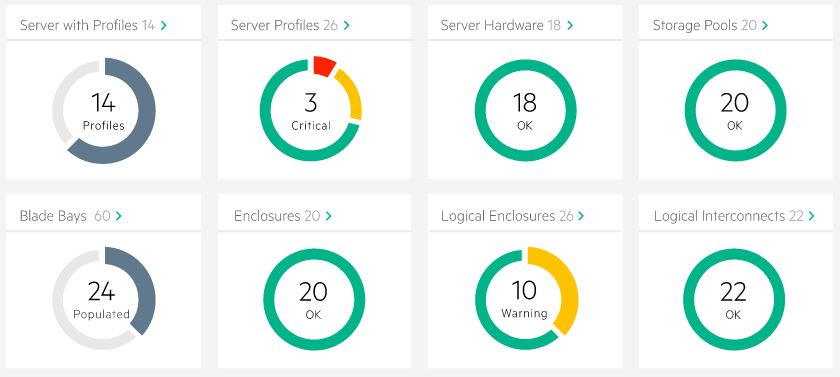Click the '14 Profiles' center value
The width and height of the screenshot is (840, 377).
103,111
